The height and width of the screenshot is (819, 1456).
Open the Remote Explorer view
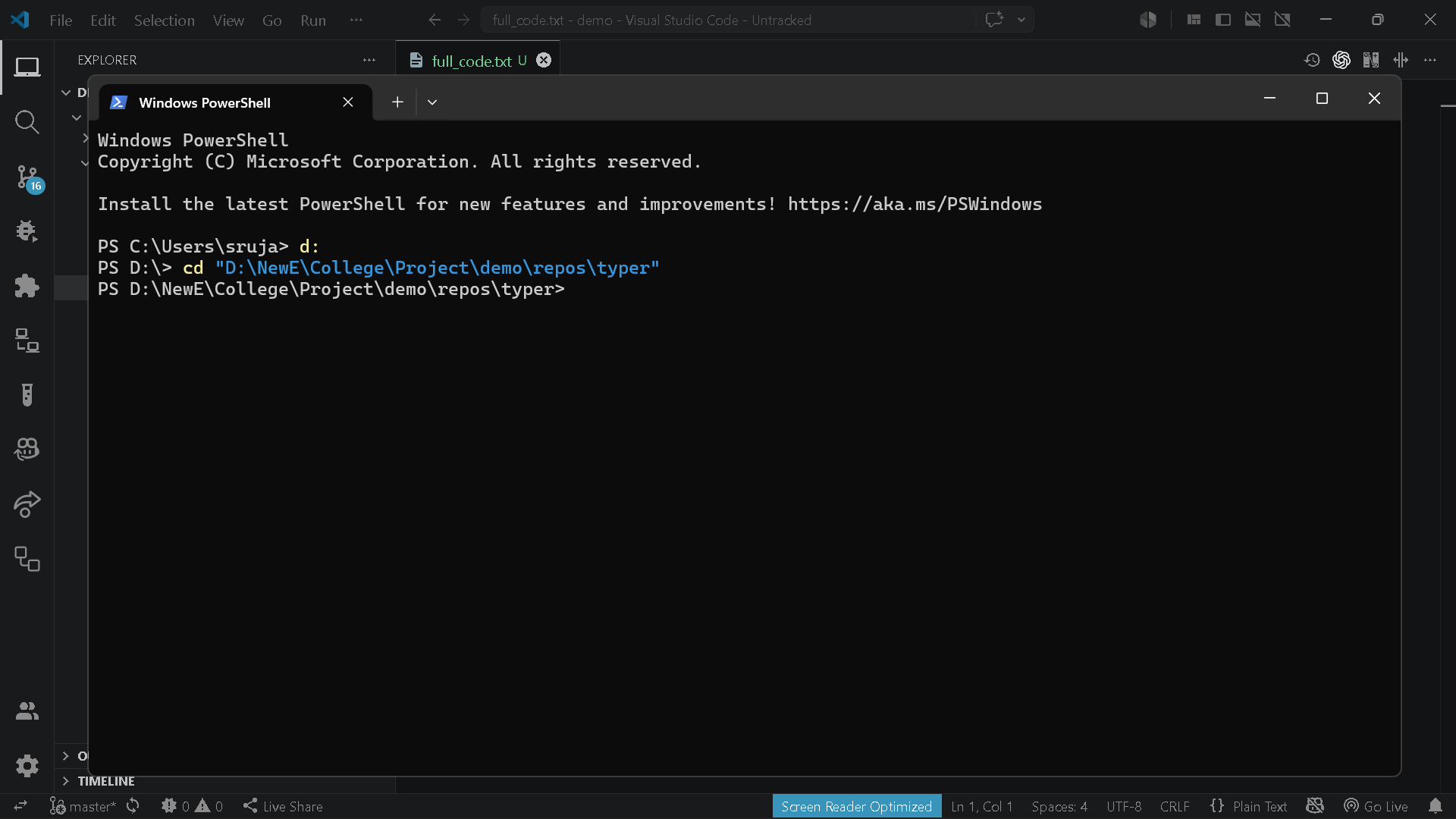(27, 340)
